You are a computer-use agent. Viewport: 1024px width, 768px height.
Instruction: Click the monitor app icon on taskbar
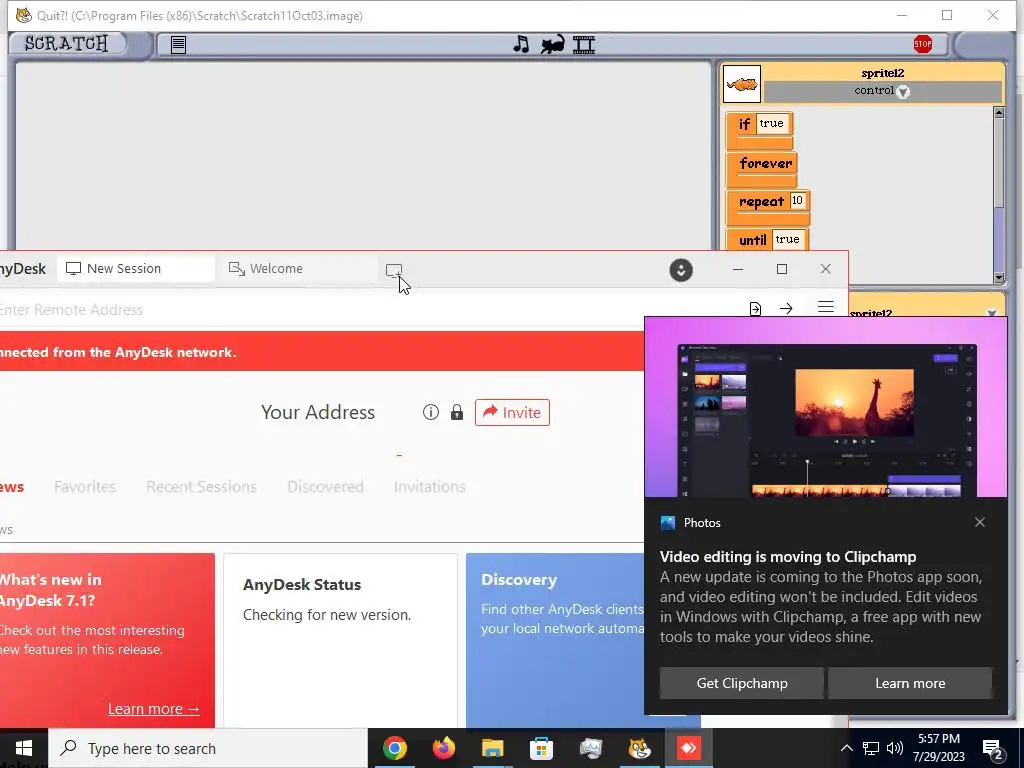click(590, 748)
